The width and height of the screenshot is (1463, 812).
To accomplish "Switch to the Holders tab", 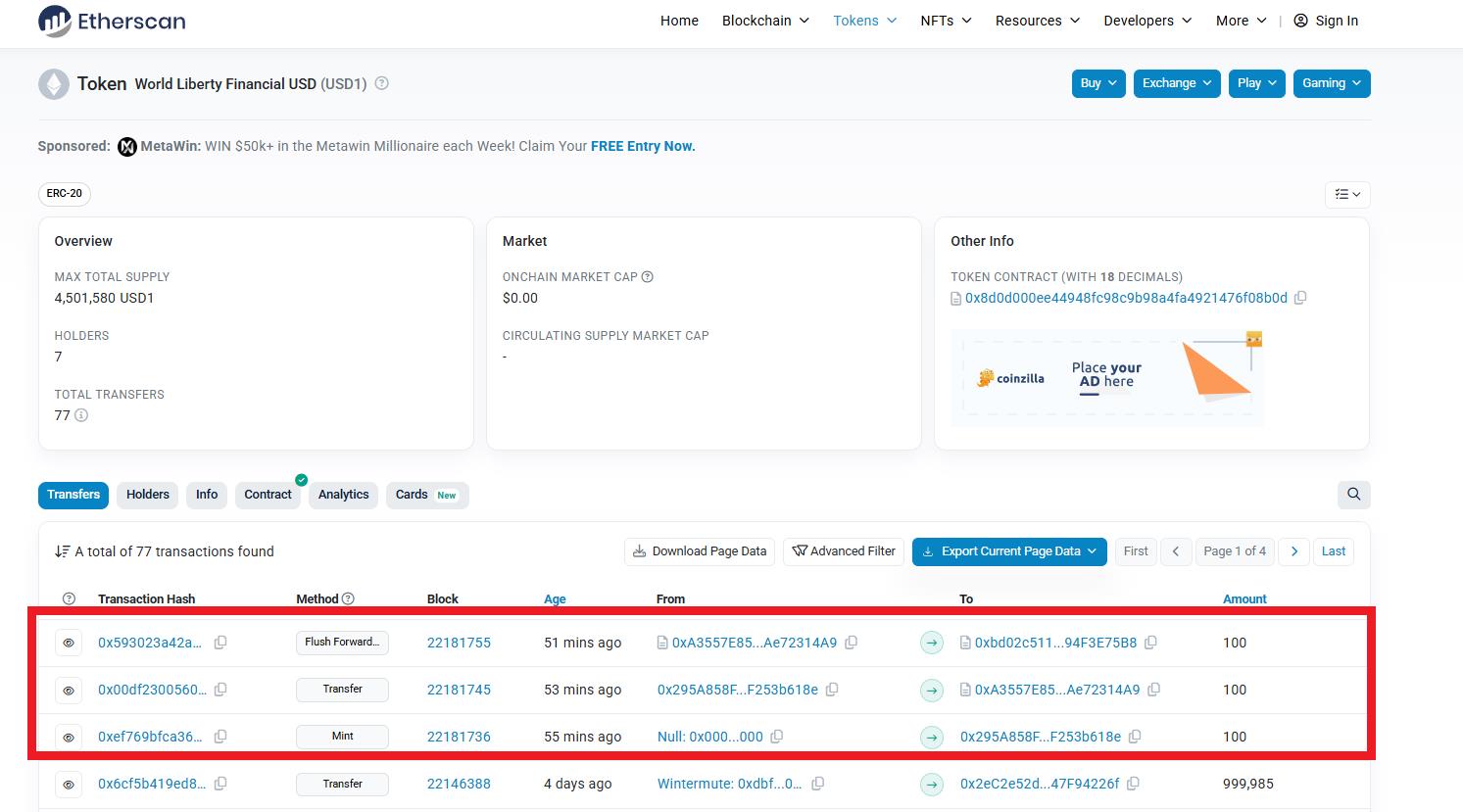I will pos(148,495).
